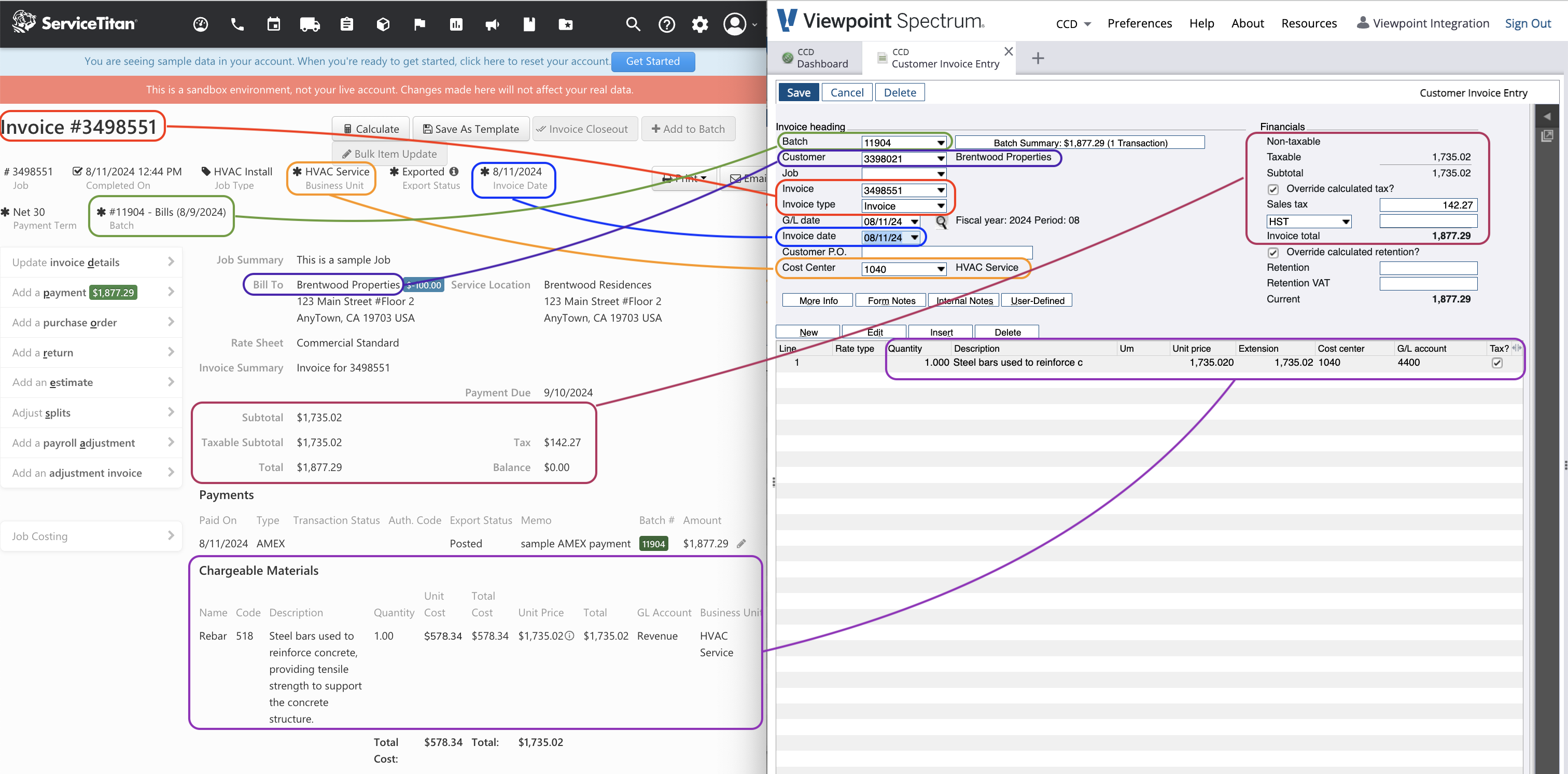Viewport: 1568px width, 774px height.
Task: Open the Job dropdown in Invoice heading
Action: tap(941, 174)
